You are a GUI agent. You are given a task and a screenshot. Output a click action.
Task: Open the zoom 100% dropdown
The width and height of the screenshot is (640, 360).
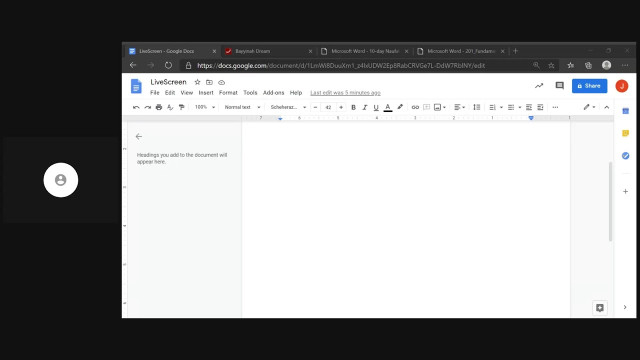click(x=204, y=107)
